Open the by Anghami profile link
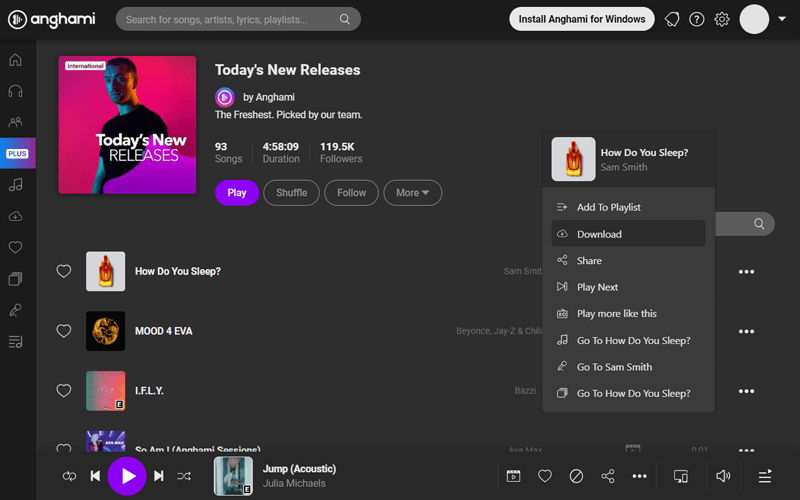800x500 pixels. click(268, 97)
